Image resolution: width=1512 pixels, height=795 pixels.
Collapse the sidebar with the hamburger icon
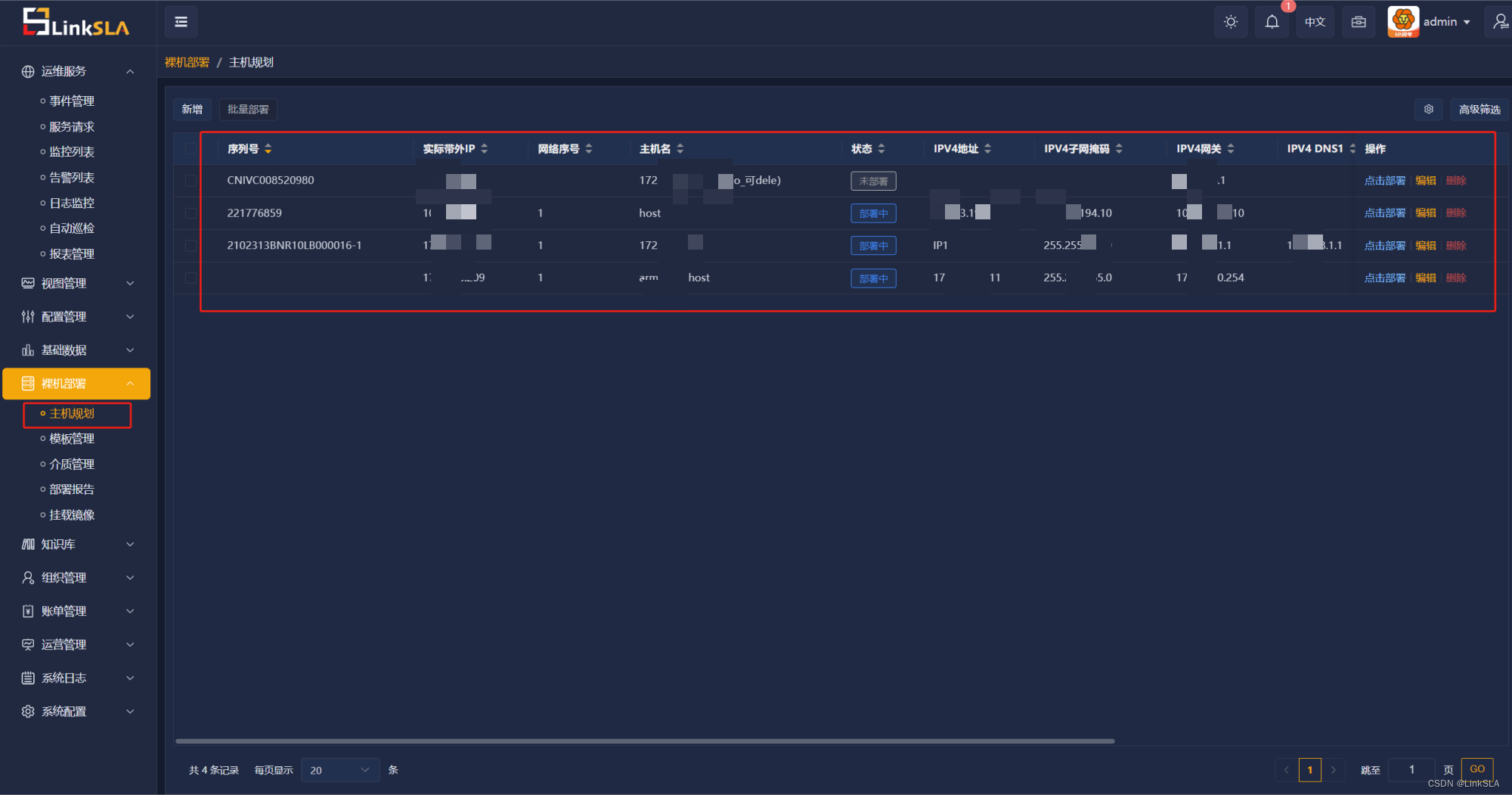pos(181,22)
